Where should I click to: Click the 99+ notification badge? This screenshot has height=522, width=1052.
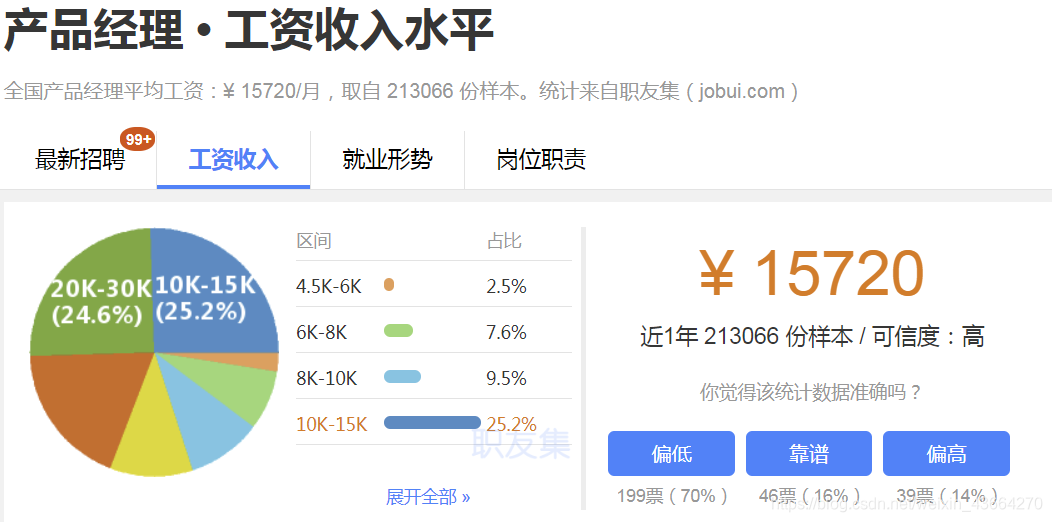tap(138, 139)
